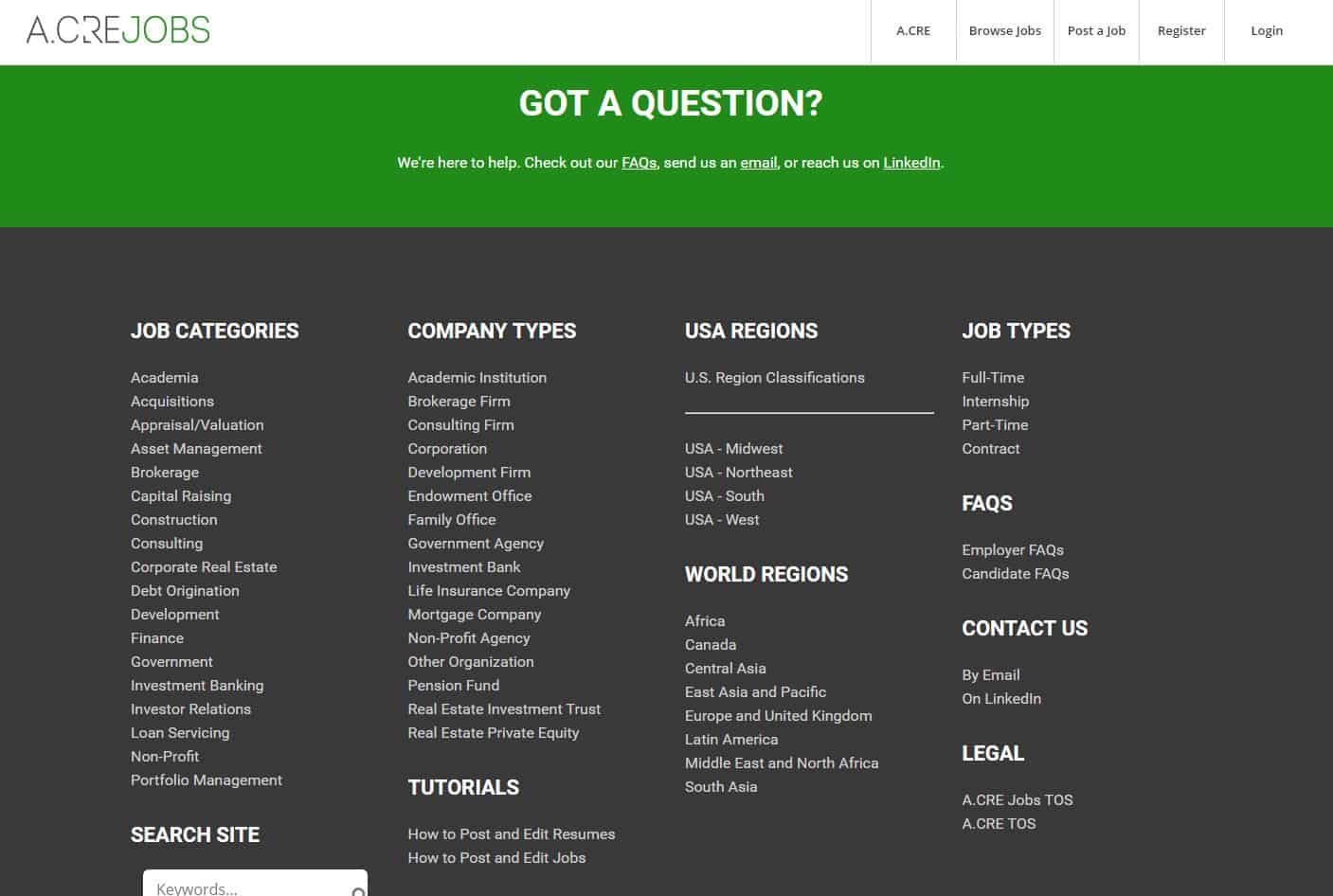Open the Investor Relations category
Viewport: 1333px width, 896px height.
click(191, 709)
